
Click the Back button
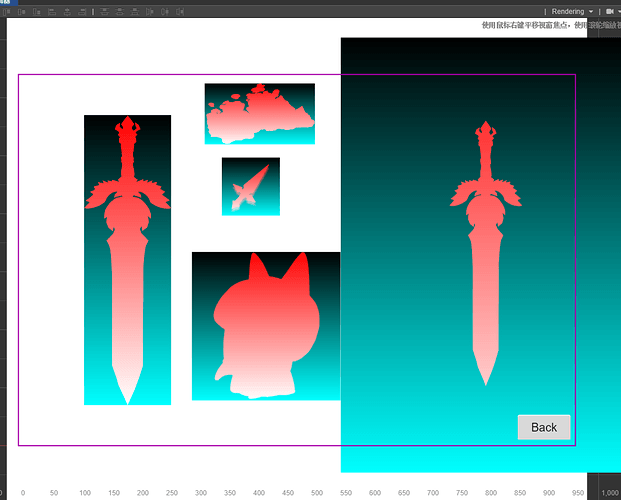click(544, 427)
